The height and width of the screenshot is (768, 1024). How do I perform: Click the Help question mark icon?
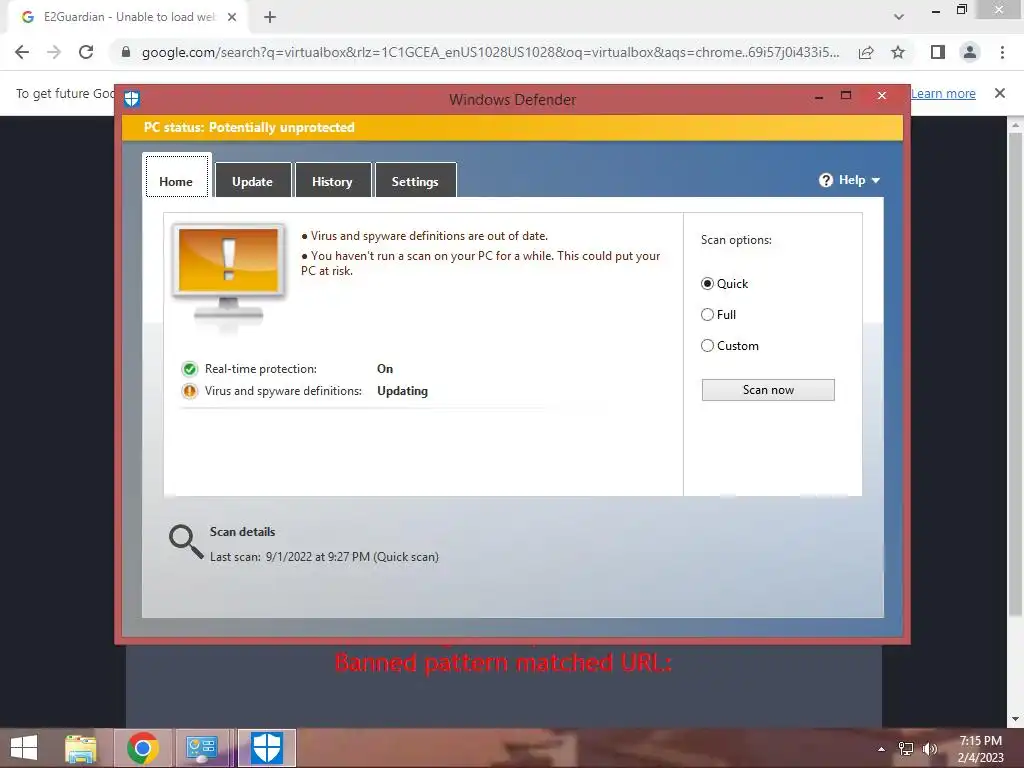point(825,180)
